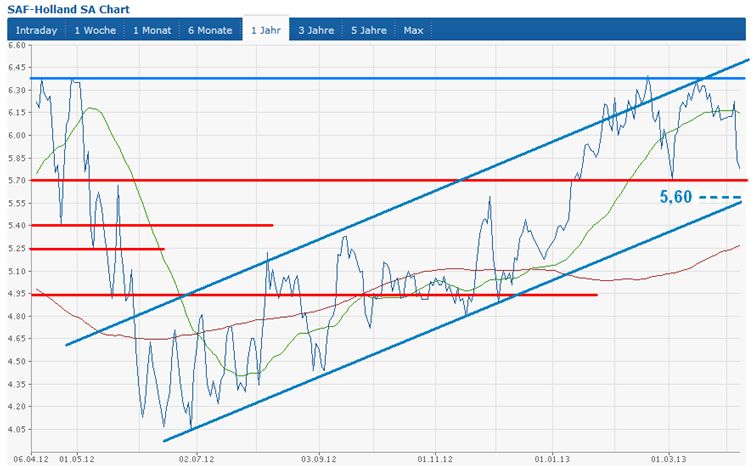Screen dimensions: 753x472
Task: Click the 6.30 y-axis label
Action: coord(17,90)
